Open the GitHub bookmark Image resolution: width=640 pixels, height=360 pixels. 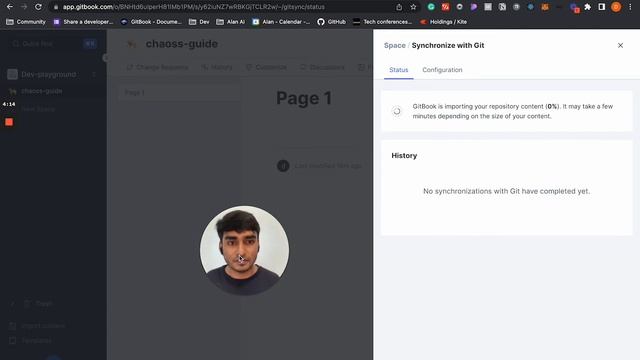(x=331, y=22)
